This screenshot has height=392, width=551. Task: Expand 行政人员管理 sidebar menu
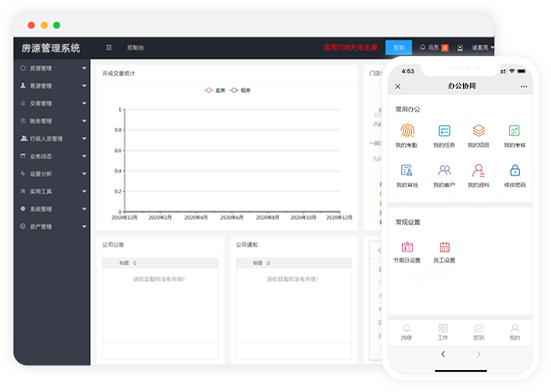coord(53,138)
